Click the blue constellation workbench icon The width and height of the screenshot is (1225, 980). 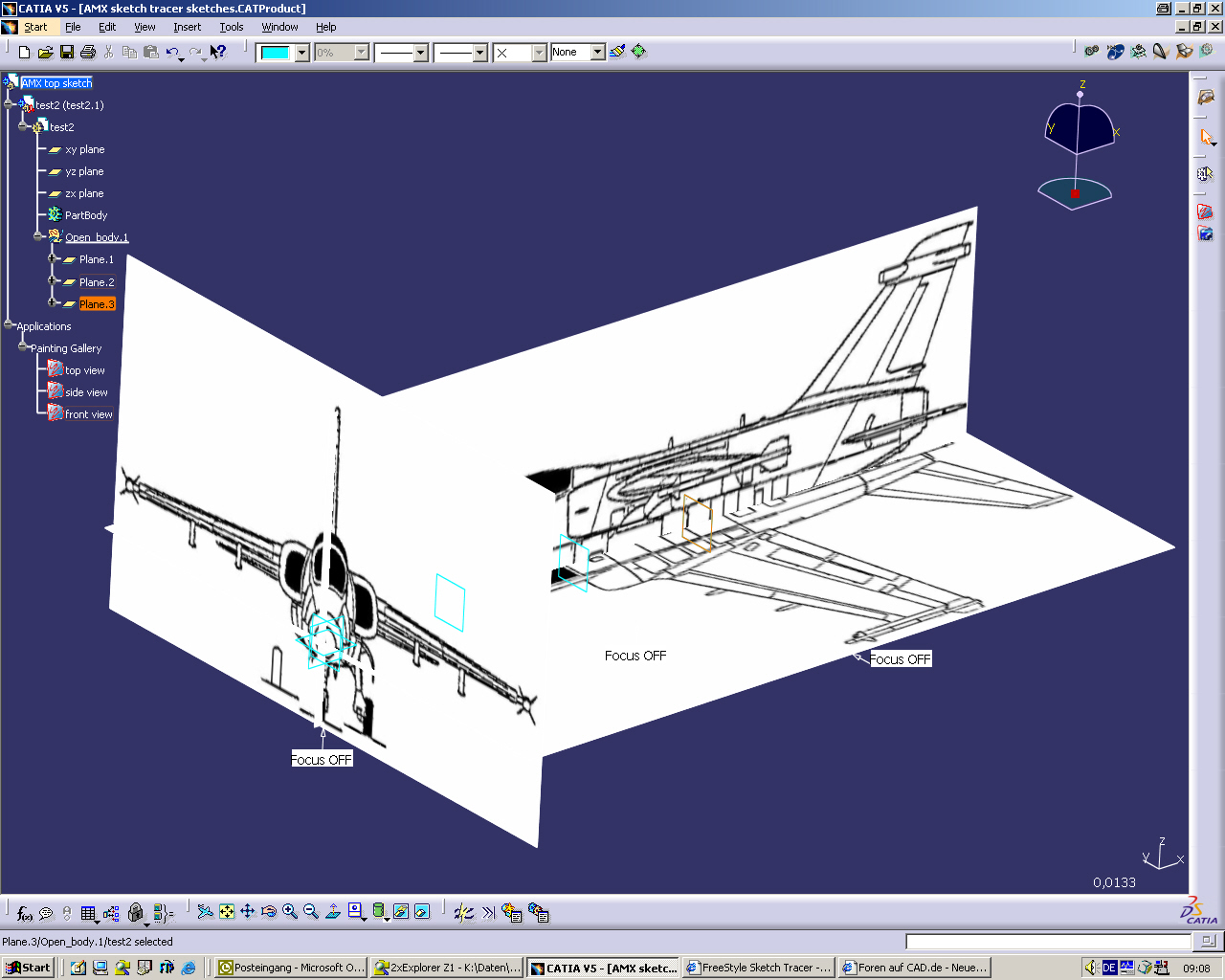[x=1115, y=51]
